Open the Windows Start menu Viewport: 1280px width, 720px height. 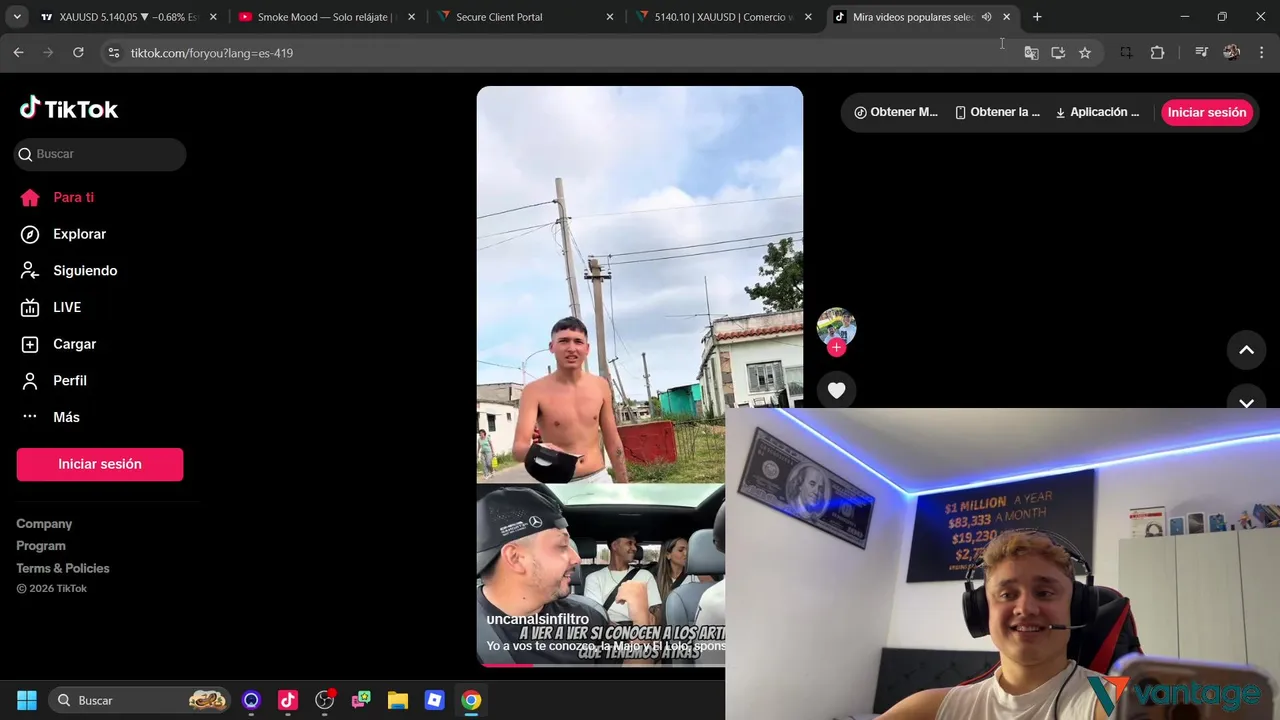(27, 700)
